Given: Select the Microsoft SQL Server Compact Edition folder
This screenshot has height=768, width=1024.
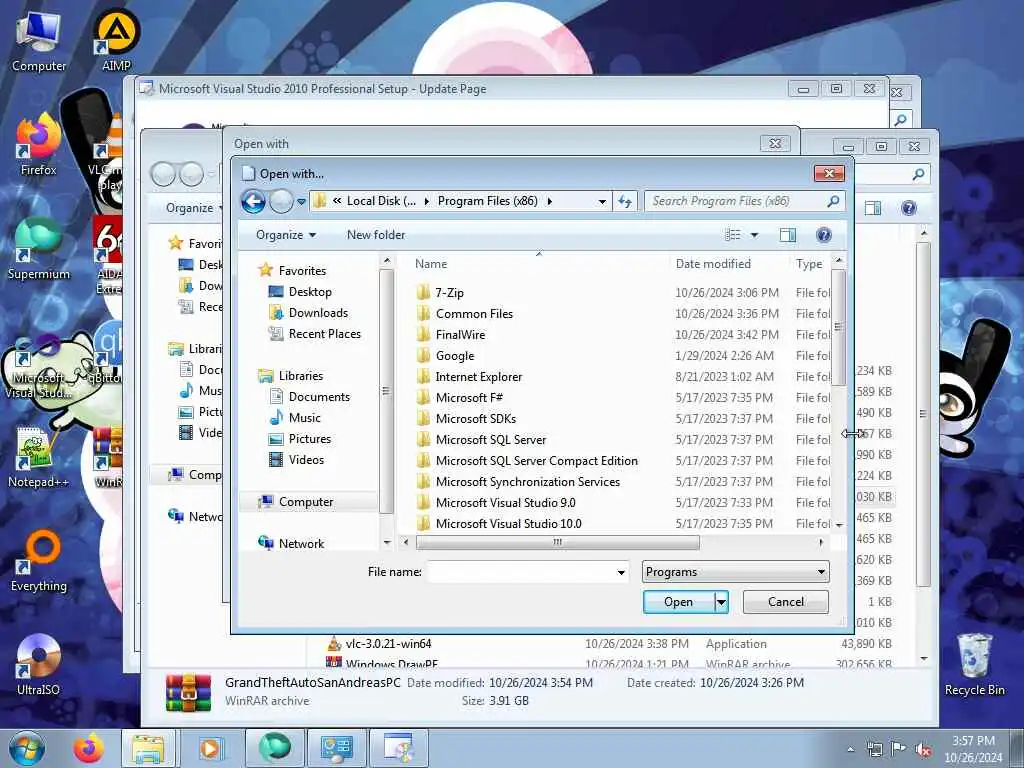Looking at the screenshot, I should [x=536, y=461].
